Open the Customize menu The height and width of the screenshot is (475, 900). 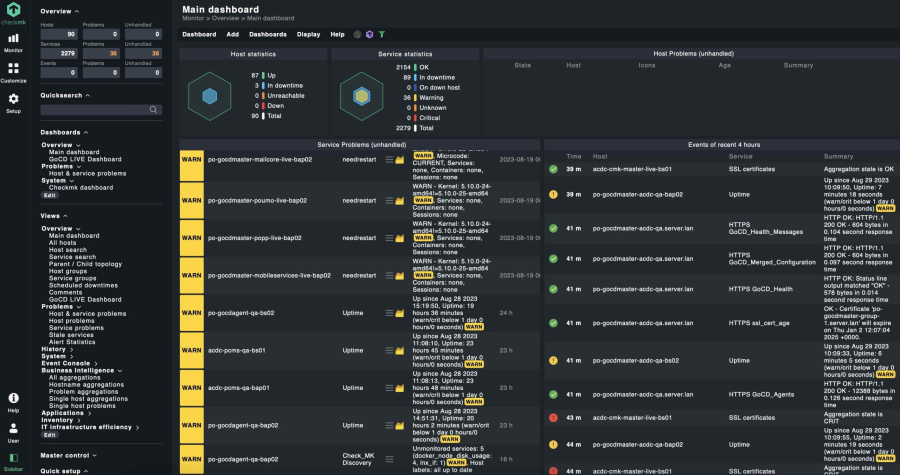coord(14,73)
